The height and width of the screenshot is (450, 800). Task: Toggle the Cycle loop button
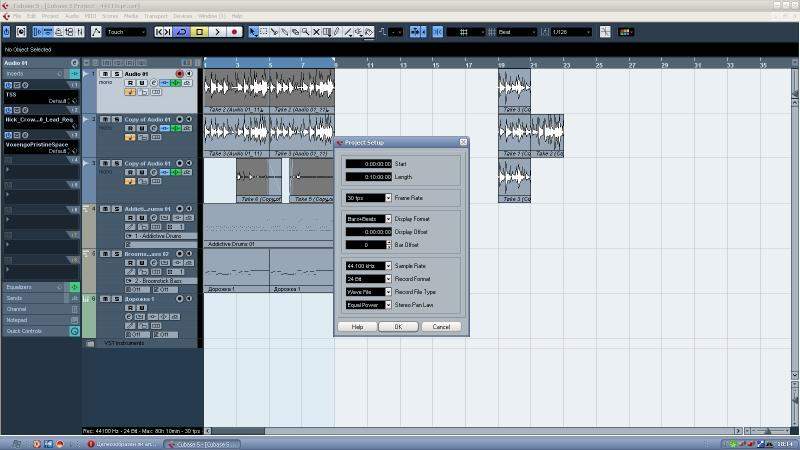[x=182, y=32]
